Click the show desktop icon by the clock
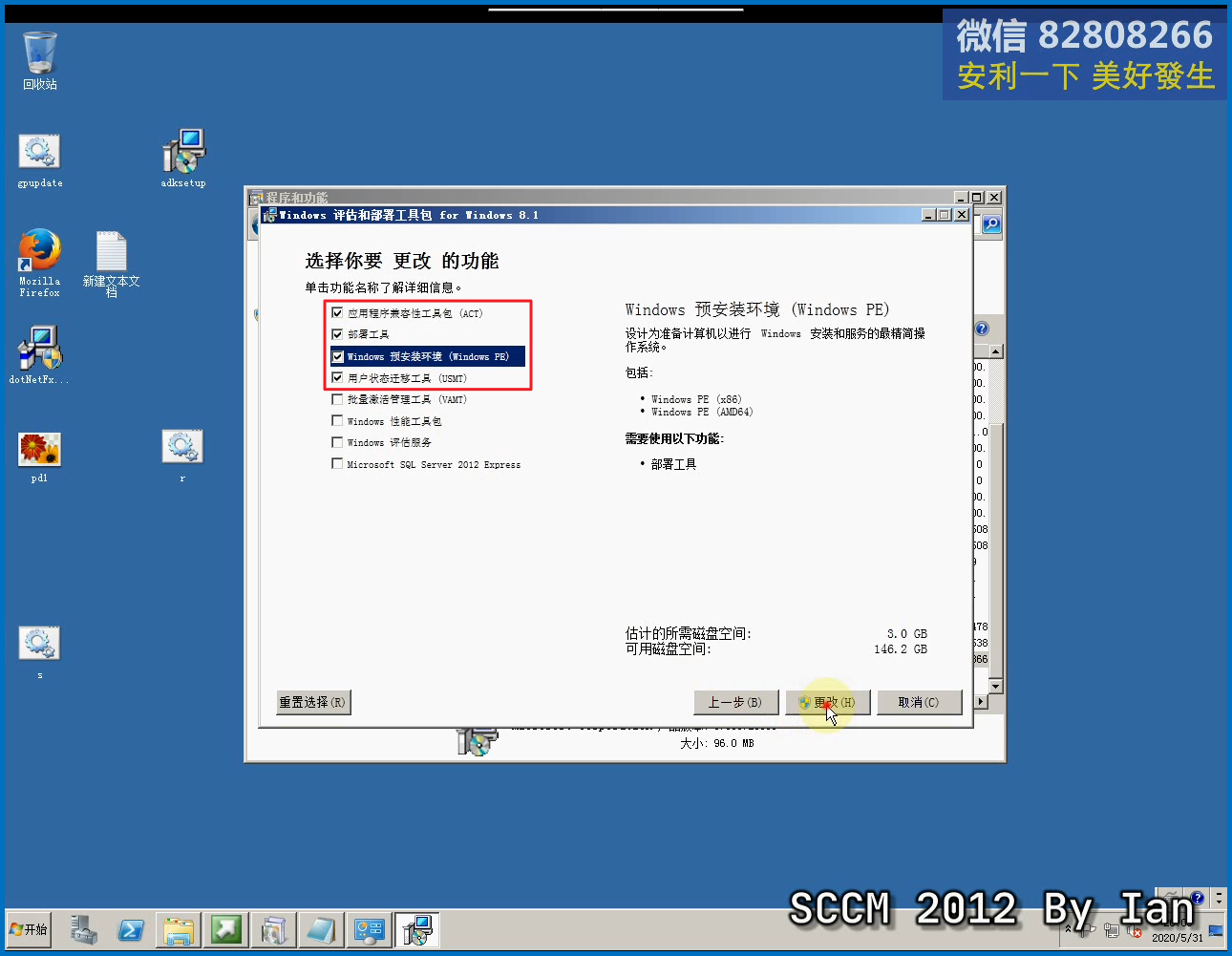Viewport: 1232px width, 956px height. pos(1216,930)
